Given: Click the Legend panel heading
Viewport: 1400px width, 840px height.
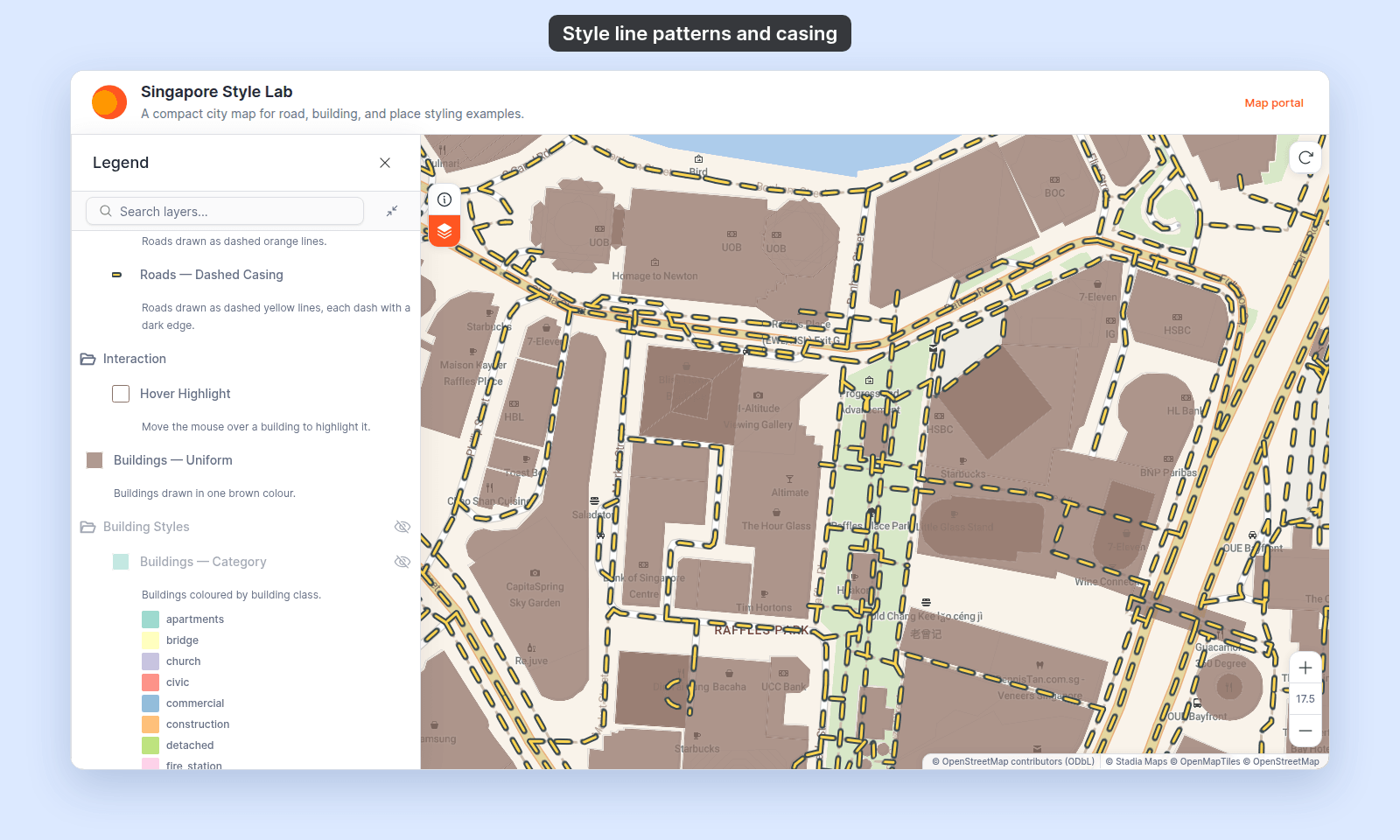Looking at the screenshot, I should (x=121, y=163).
